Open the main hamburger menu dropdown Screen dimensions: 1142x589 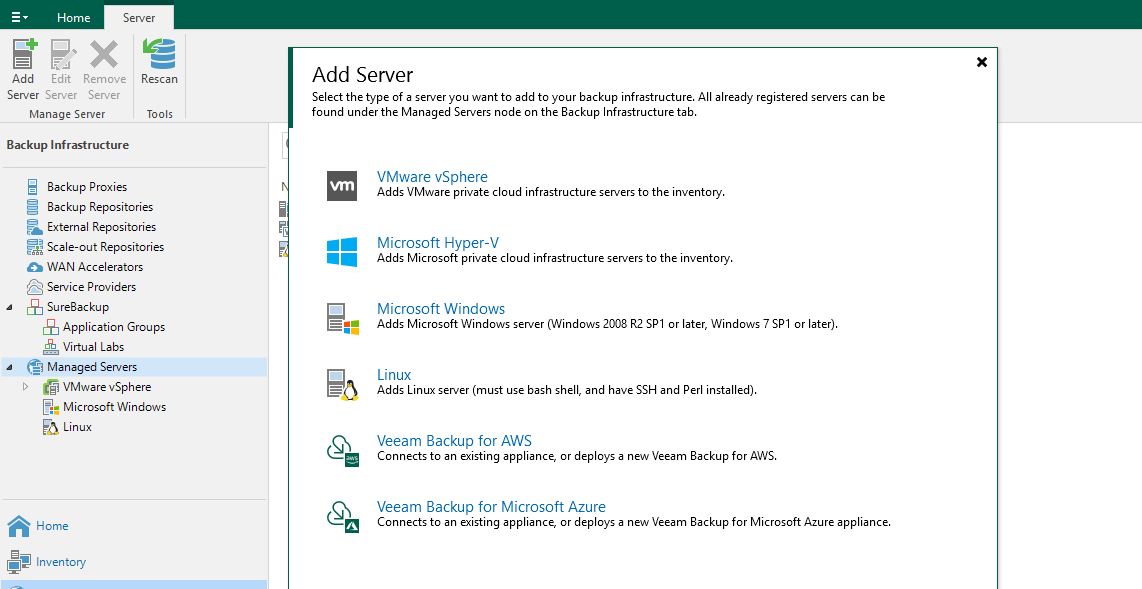tap(19, 17)
